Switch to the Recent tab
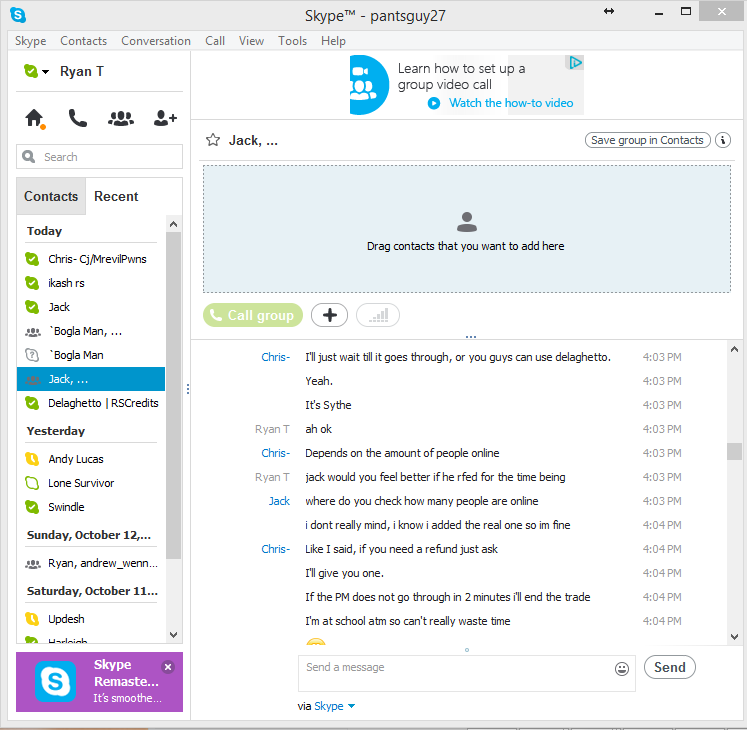747x730 pixels. coord(116,196)
